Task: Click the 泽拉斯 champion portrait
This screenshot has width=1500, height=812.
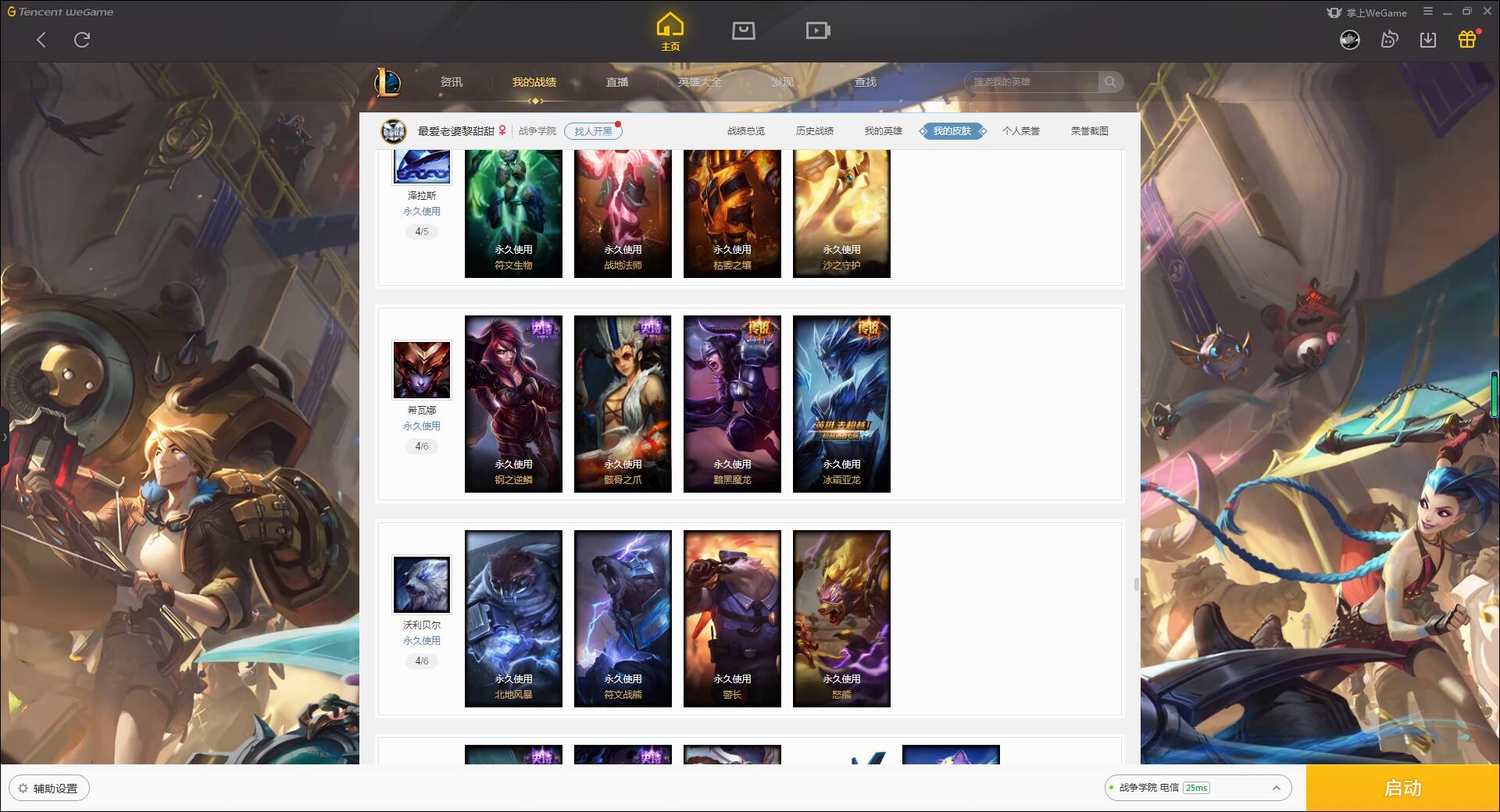Action: point(422,166)
